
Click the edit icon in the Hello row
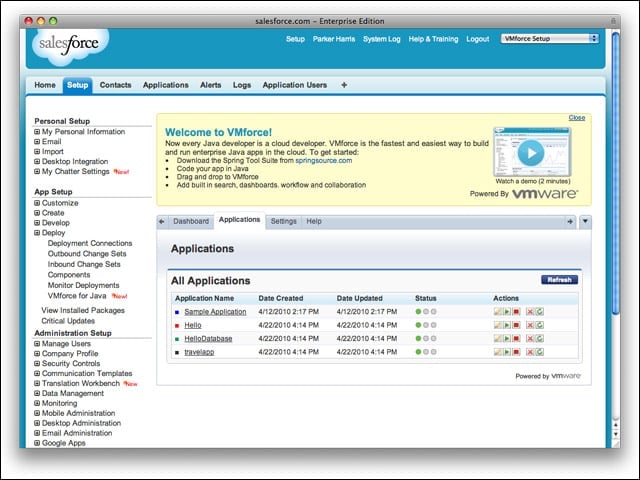click(498, 325)
